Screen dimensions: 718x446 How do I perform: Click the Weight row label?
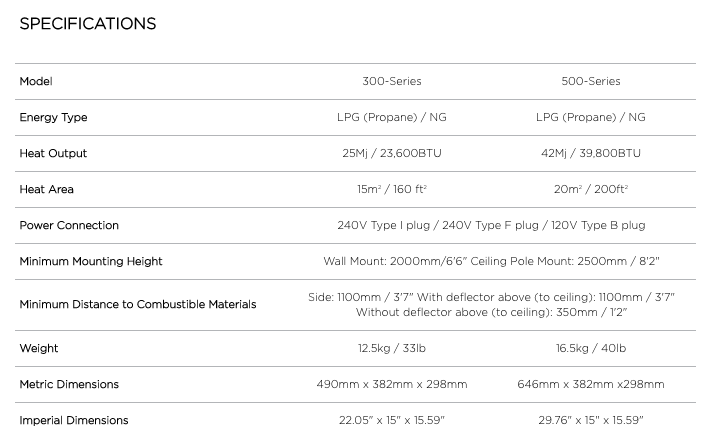pyautogui.click(x=39, y=348)
